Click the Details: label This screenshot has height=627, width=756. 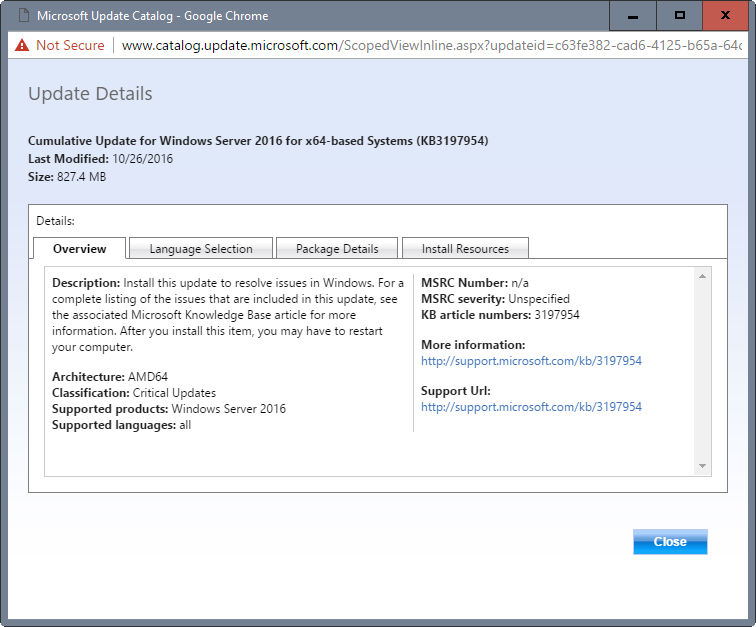55,221
